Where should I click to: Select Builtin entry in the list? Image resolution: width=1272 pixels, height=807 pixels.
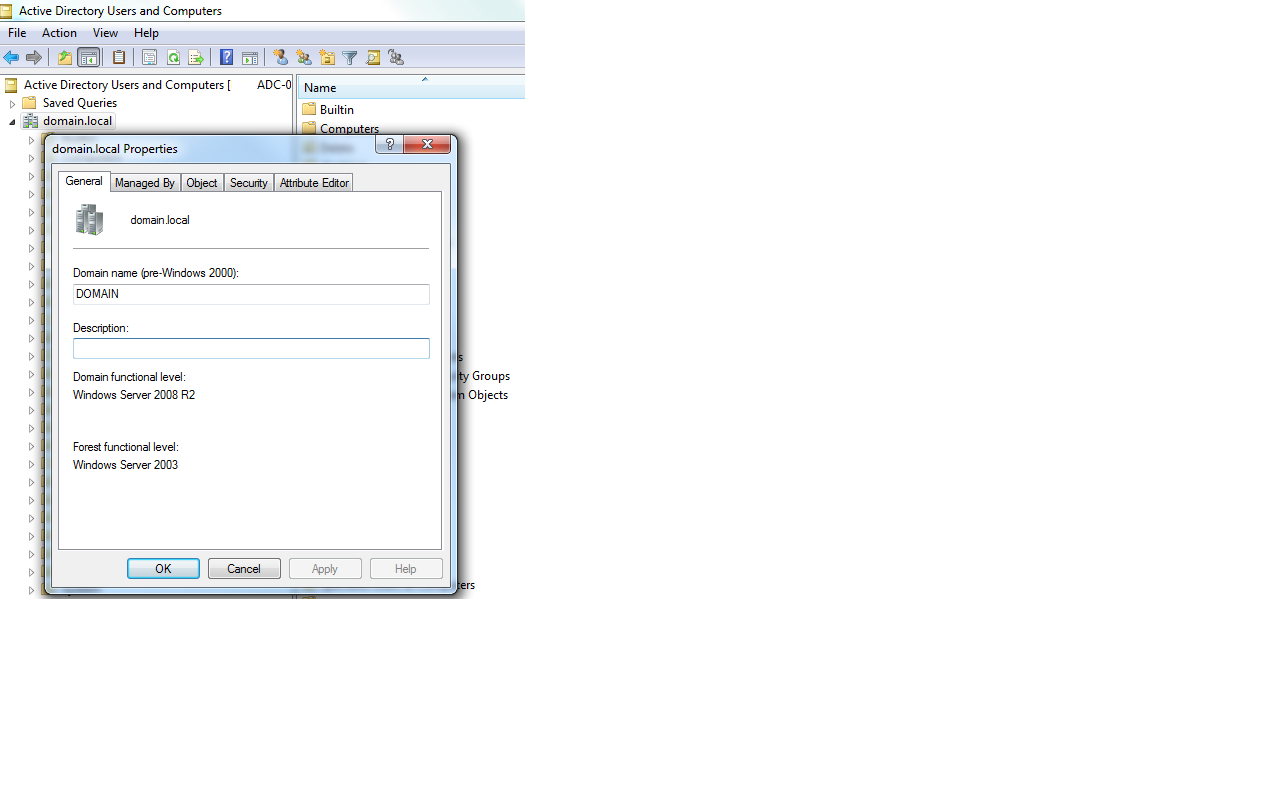click(x=337, y=109)
